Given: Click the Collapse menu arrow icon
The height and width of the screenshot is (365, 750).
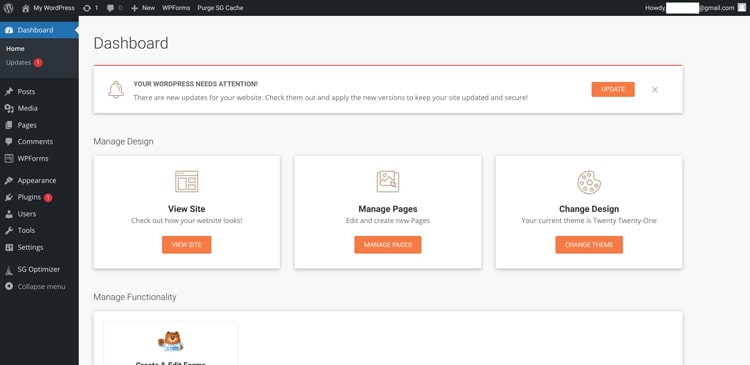Looking at the screenshot, I should tap(9, 287).
